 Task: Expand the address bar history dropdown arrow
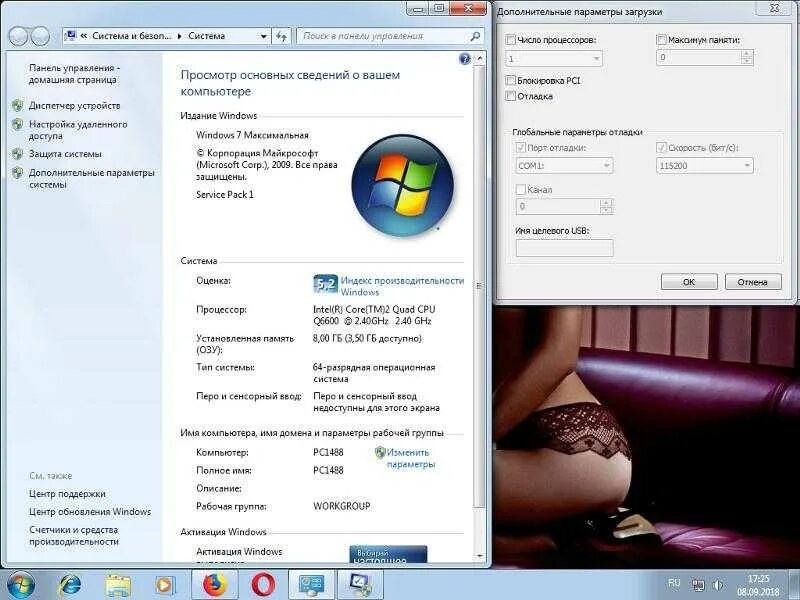[x=263, y=36]
